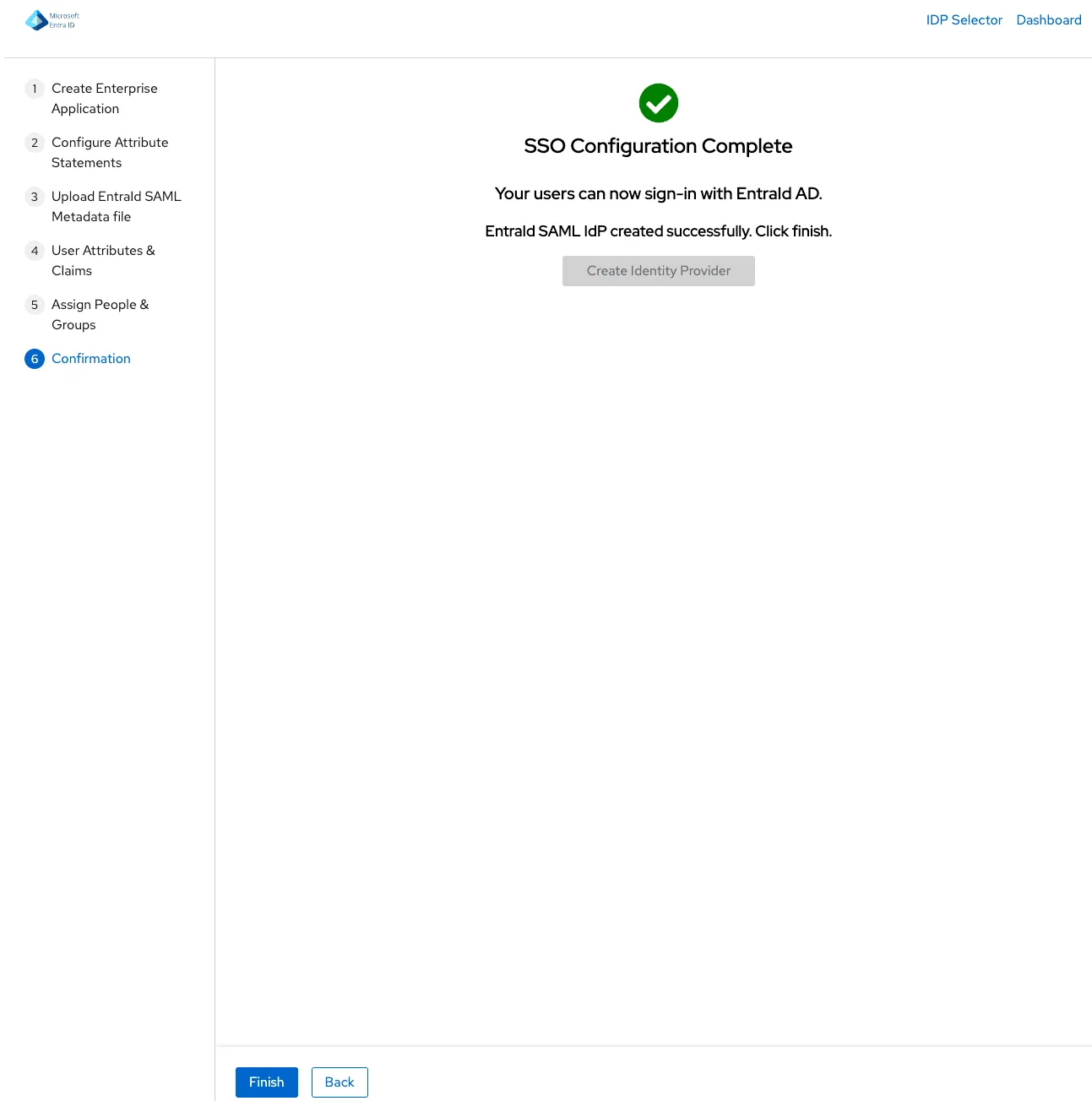Go to Create Enterprise Application step
Viewport: 1092px width, 1101px height.
click(105, 99)
